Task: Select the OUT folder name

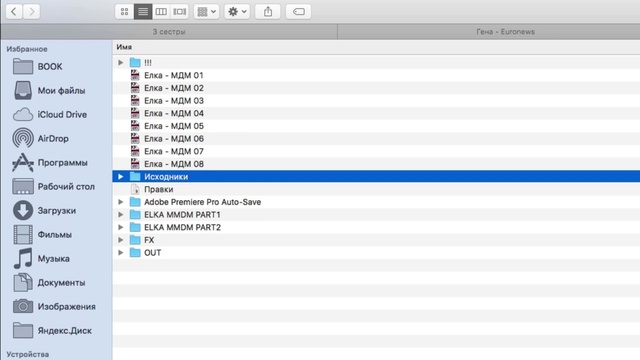Action: click(152, 252)
